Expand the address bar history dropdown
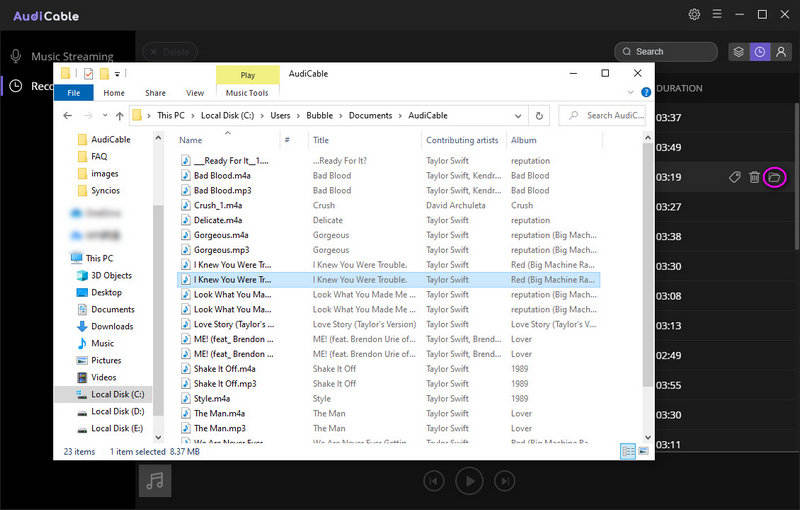 click(518, 116)
